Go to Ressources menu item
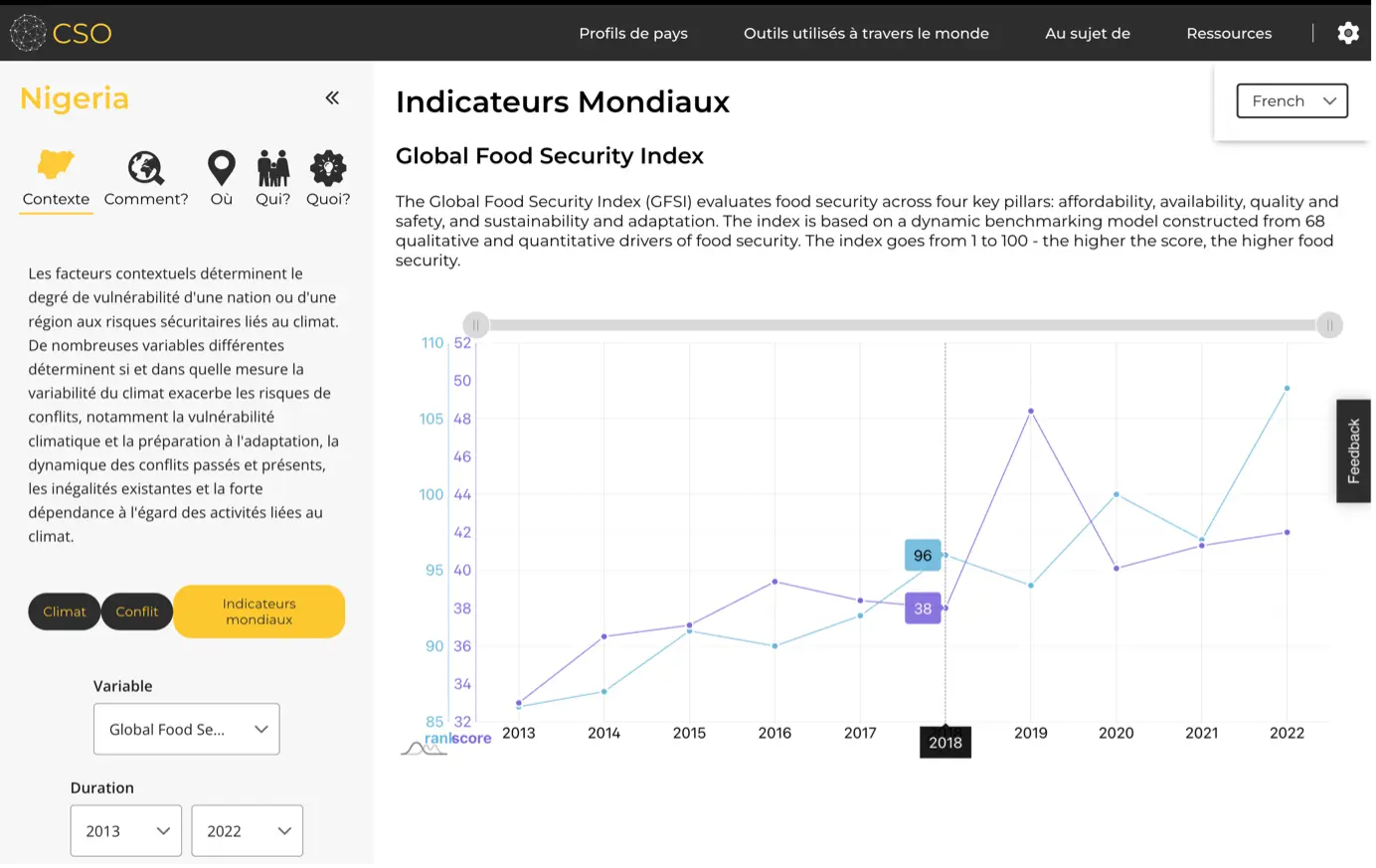 coord(1229,33)
